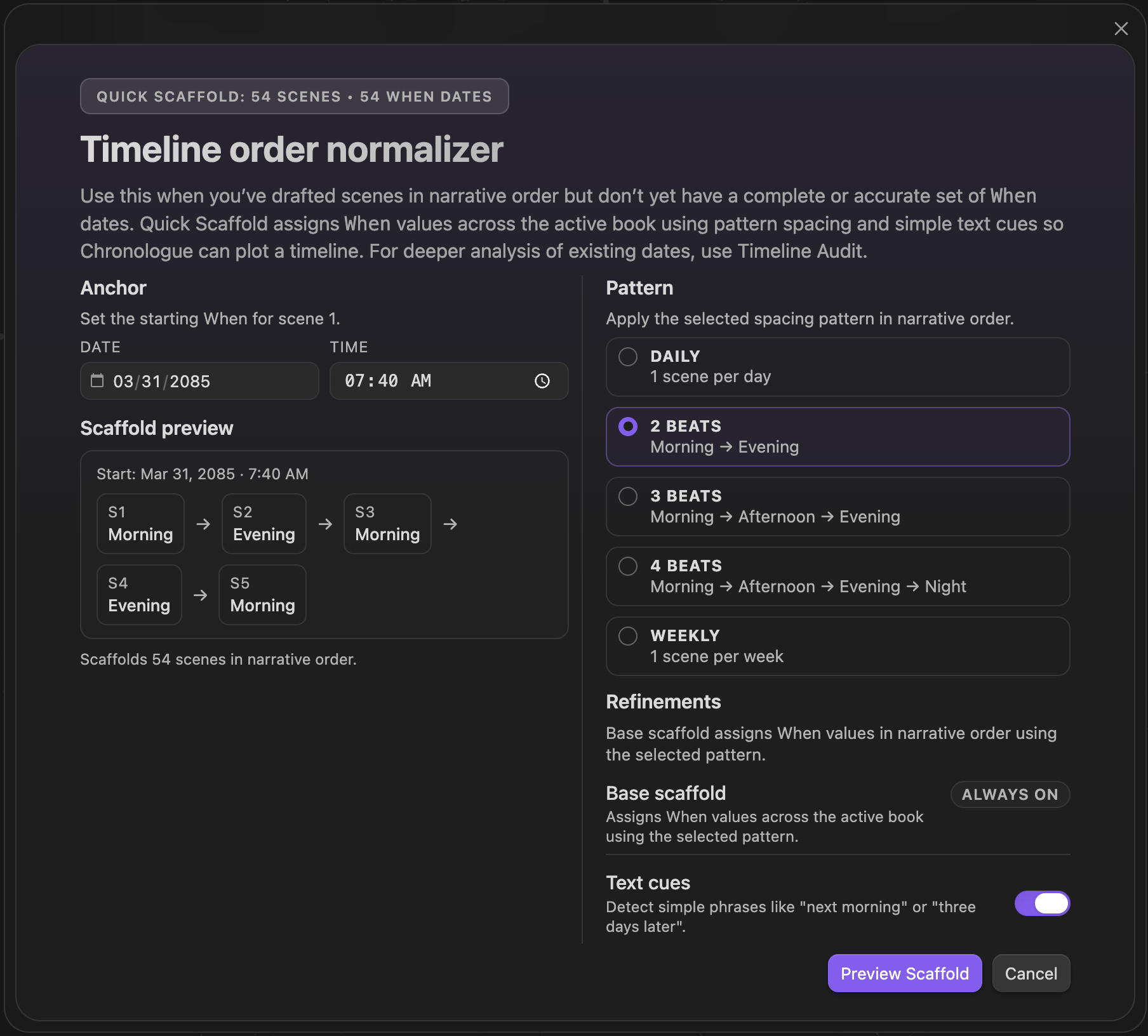The width and height of the screenshot is (1148, 1036).
Task: Click the 'Timeline order normalizer' heading
Action: (x=292, y=150)
